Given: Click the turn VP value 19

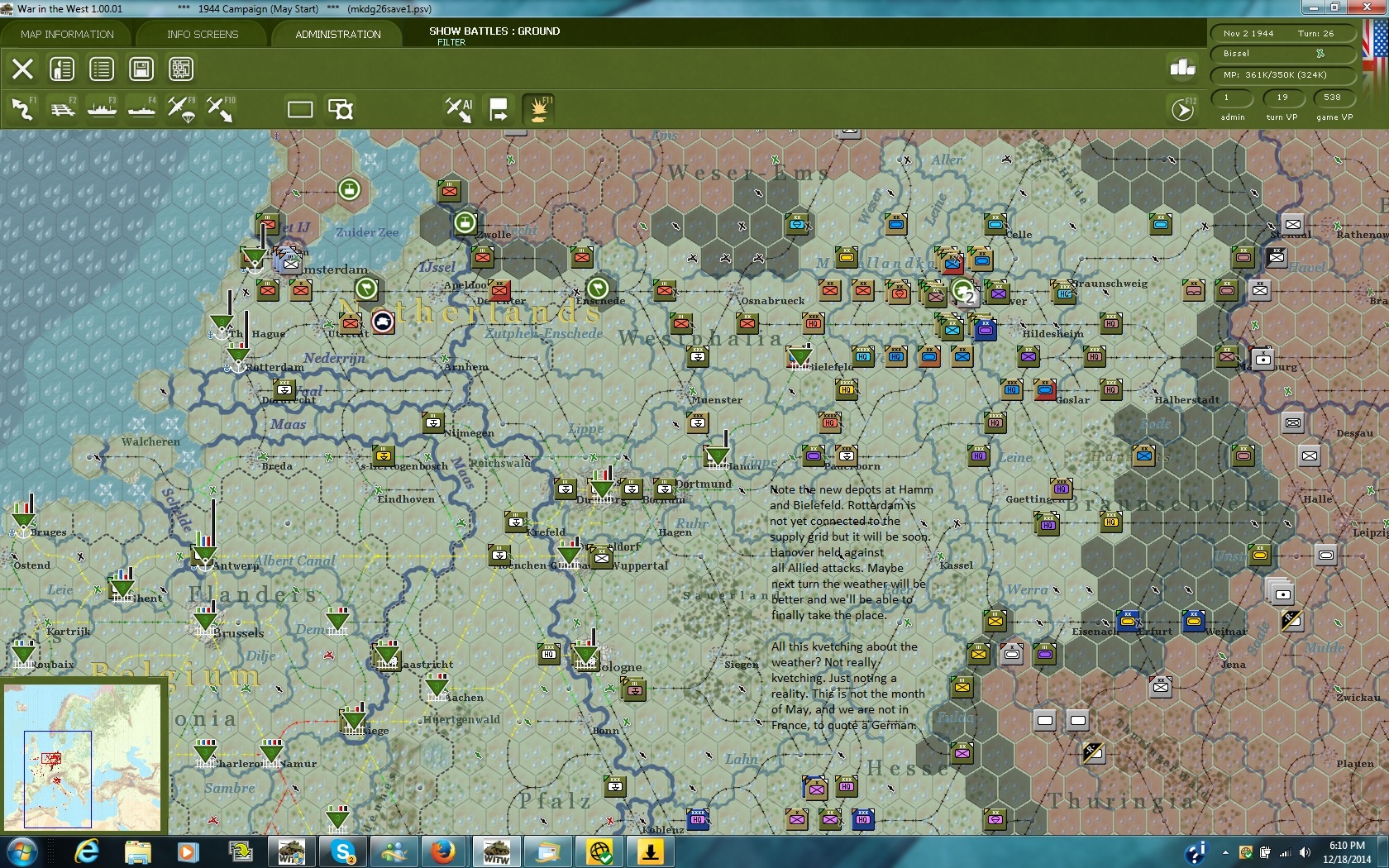Looking at the screenshot, I should coord(1282,98).
